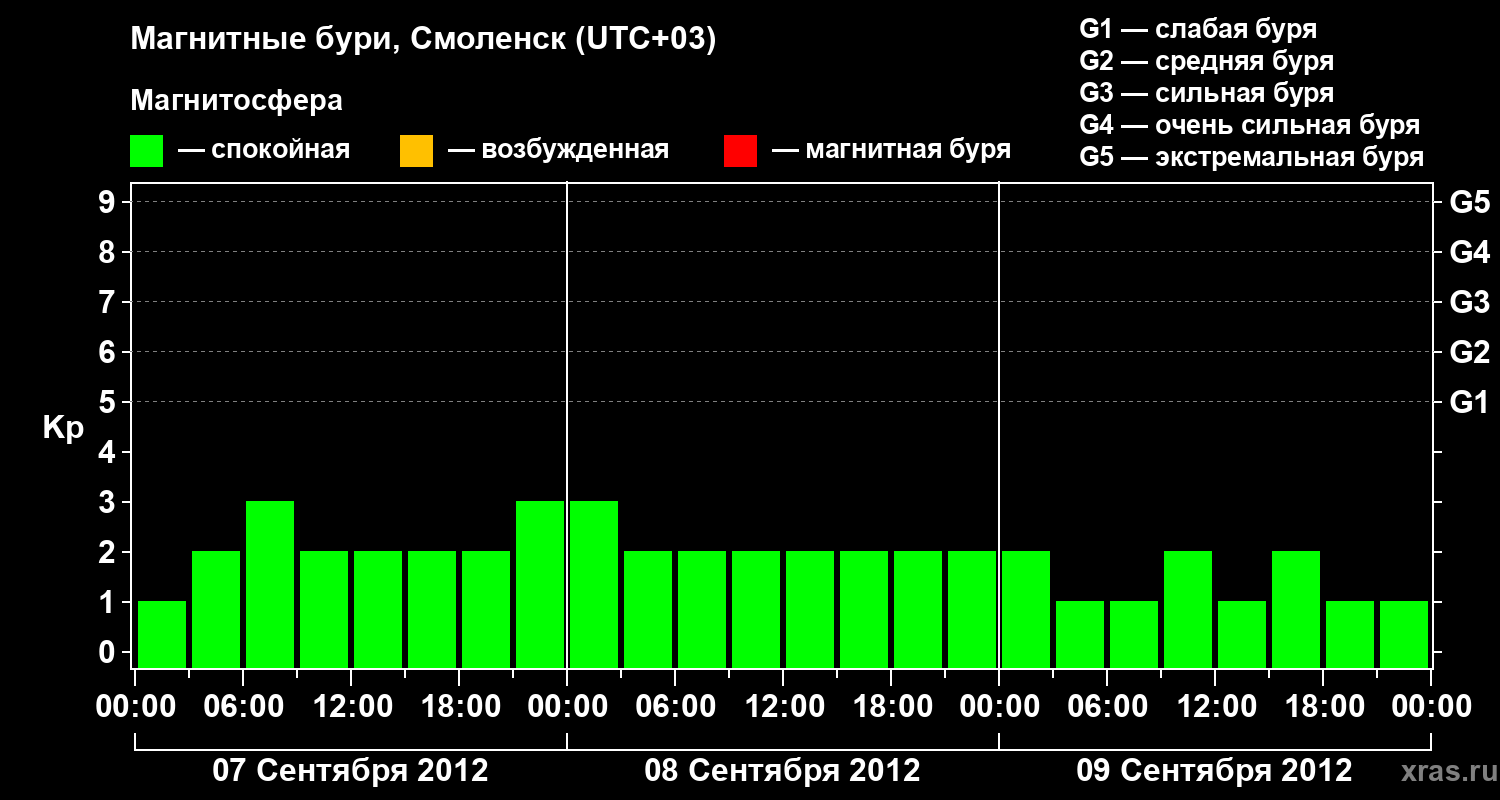Click the 12:00 time label for 07 Сентября
Screen dimensions: 1500x800
coord(352,707)
